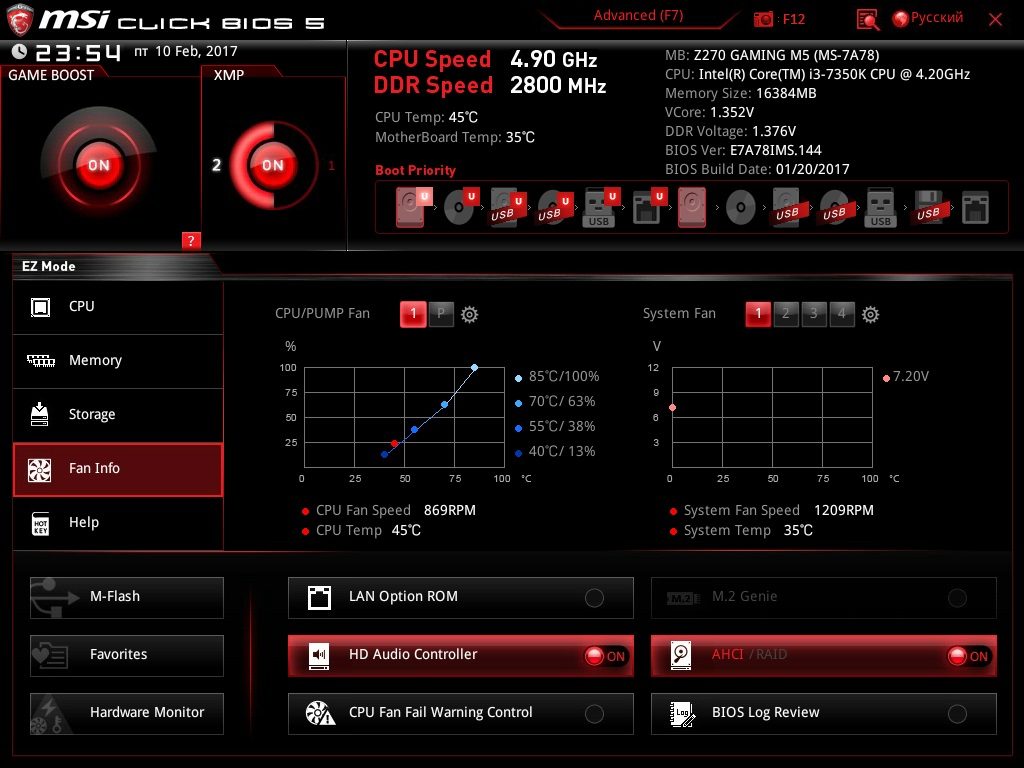This screenshot has height=768, width=1024.
Task: Switch to System Fan 4
Action: coord(842,314)
